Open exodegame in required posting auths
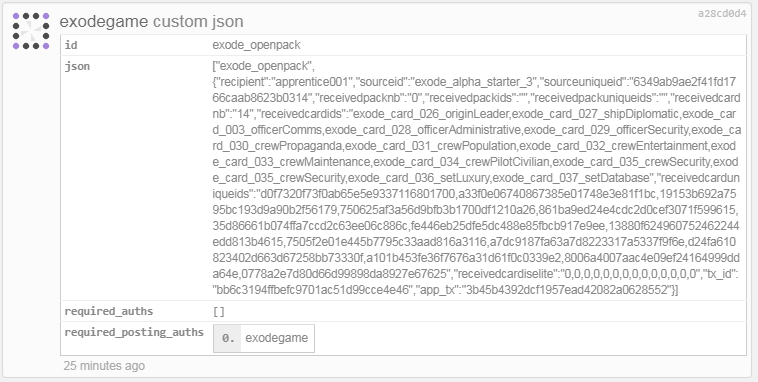Image resolution: width=758 pixels, height=382 pixels. point(277,338)
